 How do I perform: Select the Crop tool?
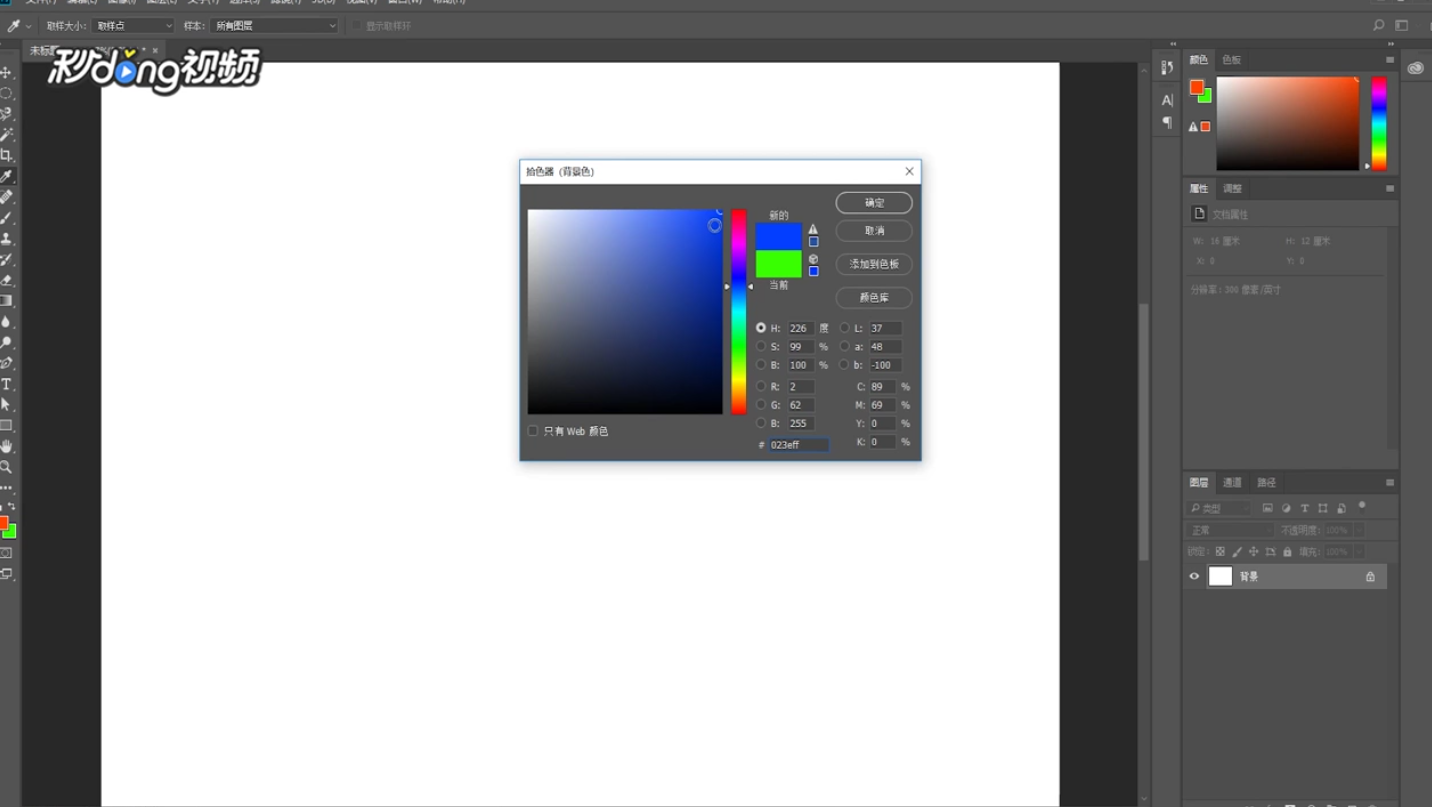6,156
